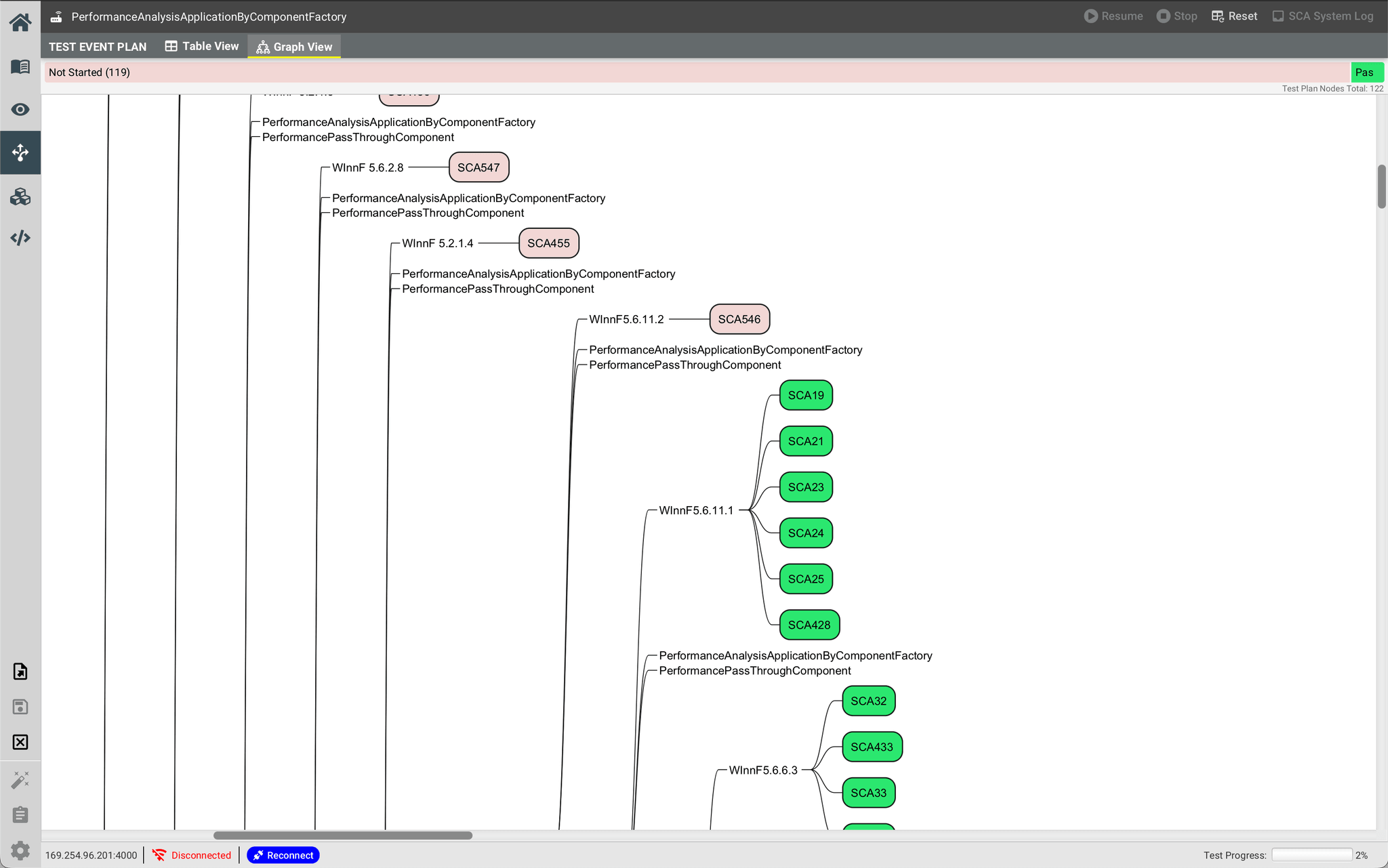The image size is (1388, 868).
Task: Select the SCA547 test node
Action: point(478,167)
